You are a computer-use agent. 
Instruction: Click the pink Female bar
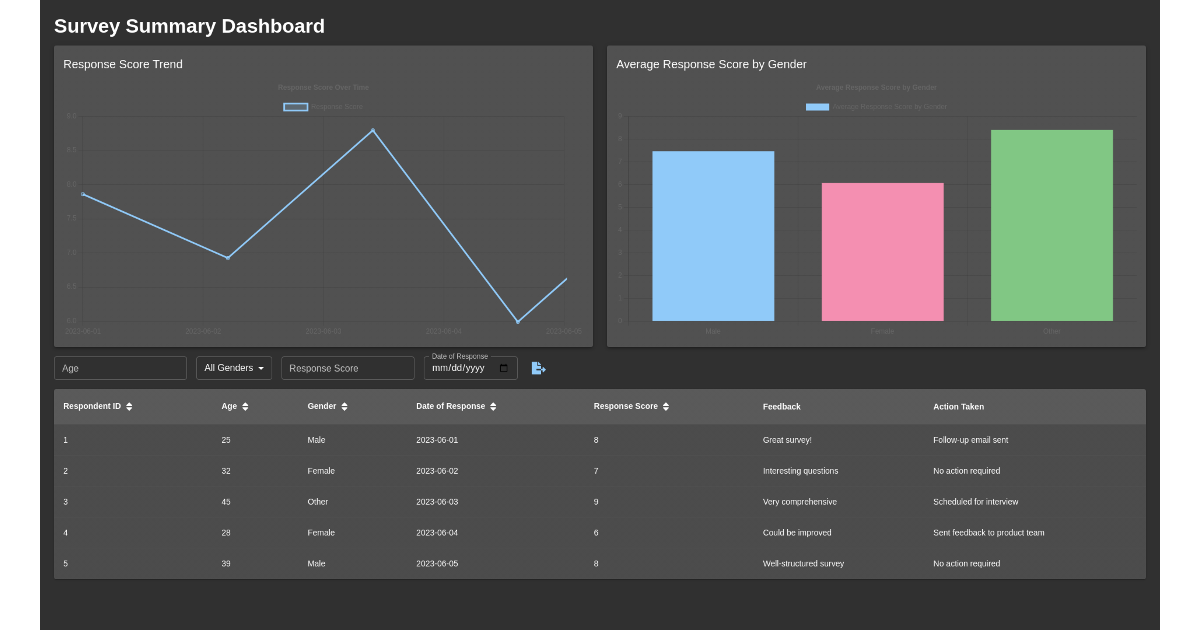(882, 252)
